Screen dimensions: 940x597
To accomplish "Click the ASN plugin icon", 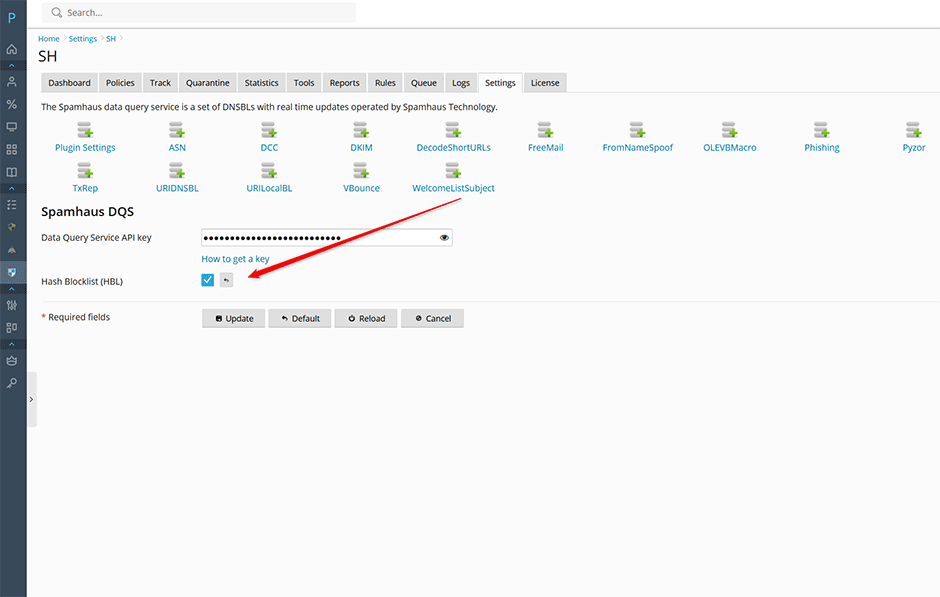I will 177,130.
